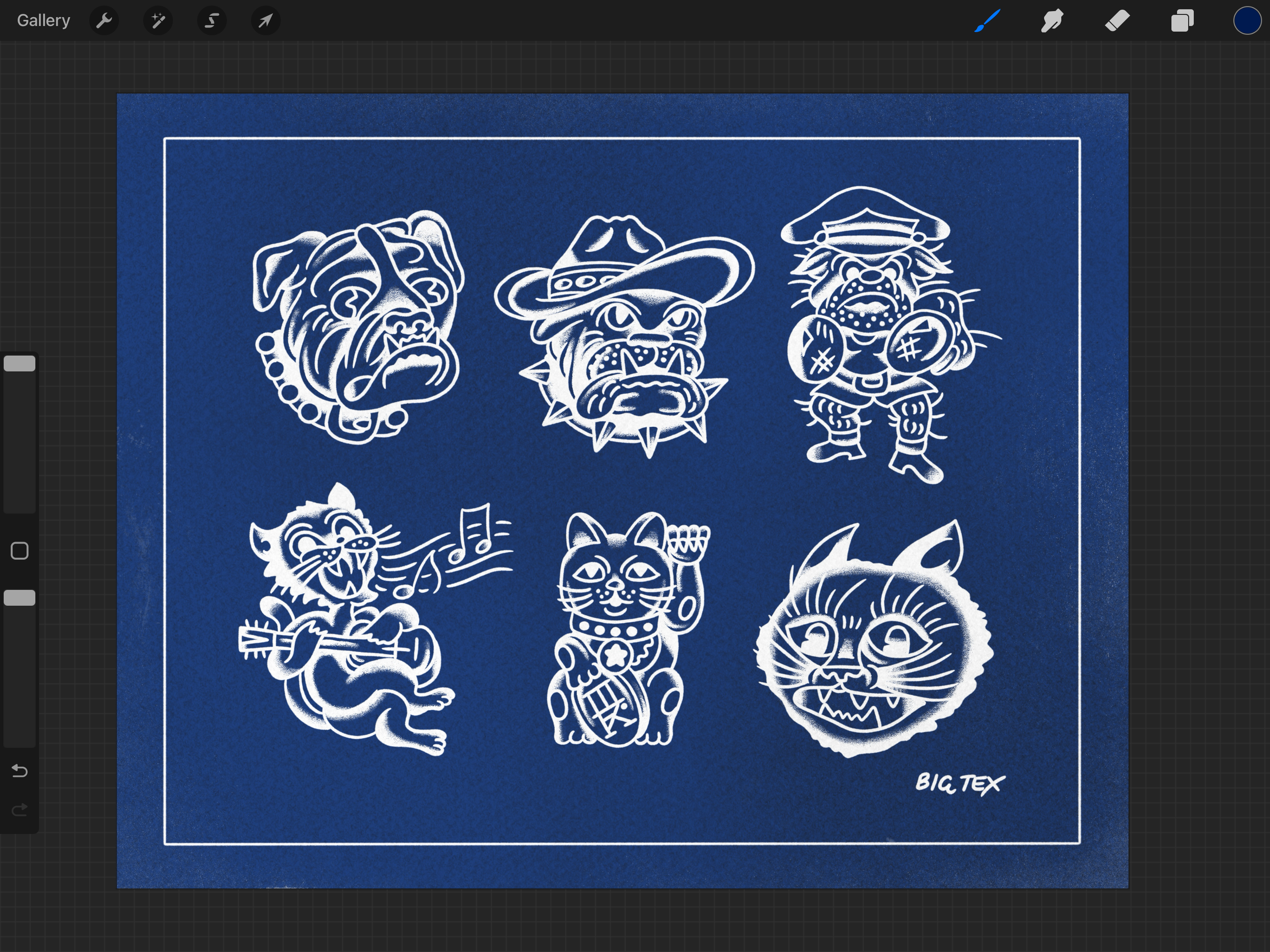Open the dark blue color picker
Screen dimensions: 1270x952
tap(1247, 21)
